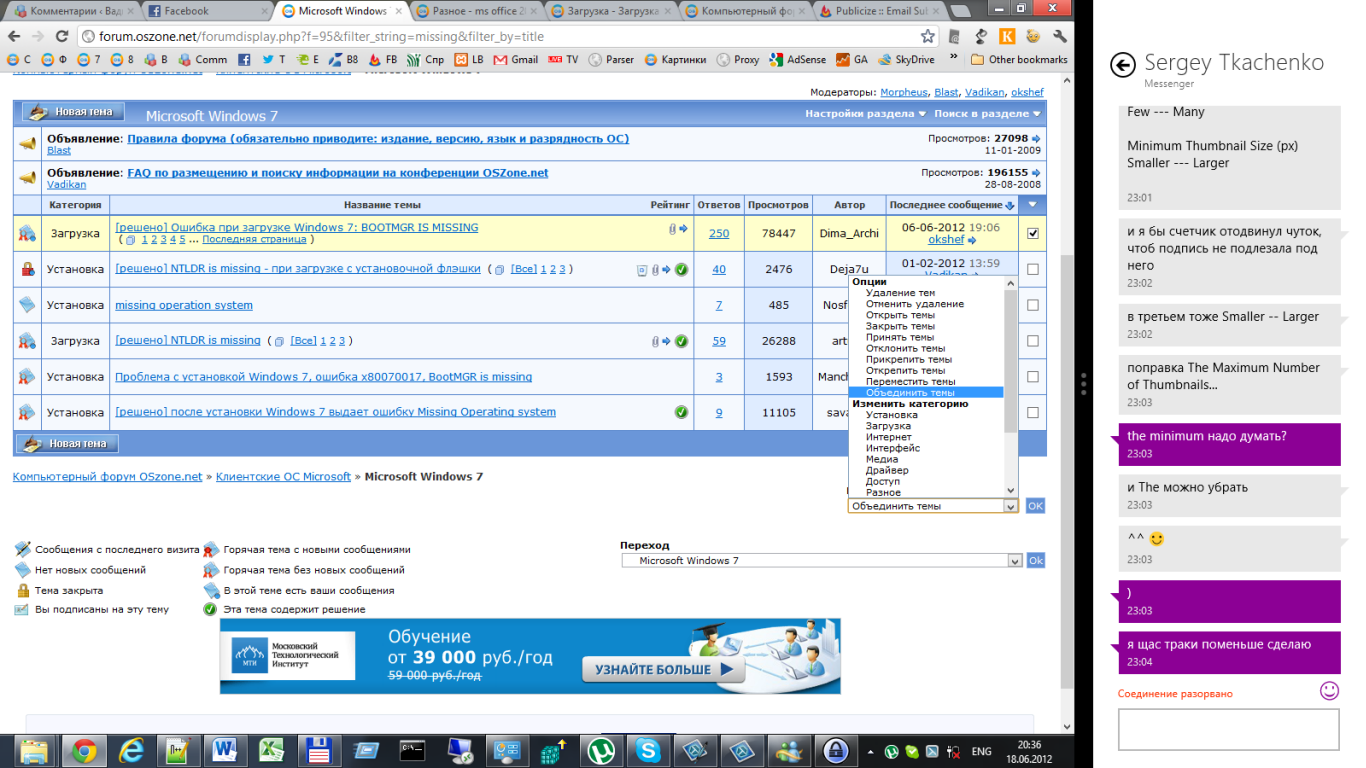Screen dimensions: 1366x768
Task: Choose 'Закрыть темы' from the options list
Action: coord(900,326)
